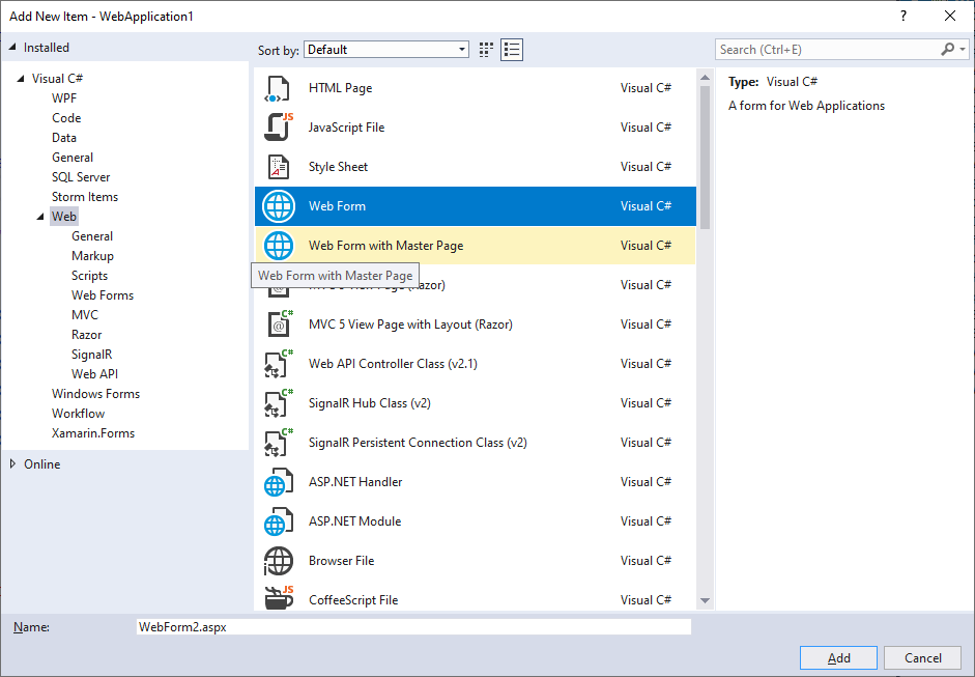Click the search magnifier icon

[947, 48]
